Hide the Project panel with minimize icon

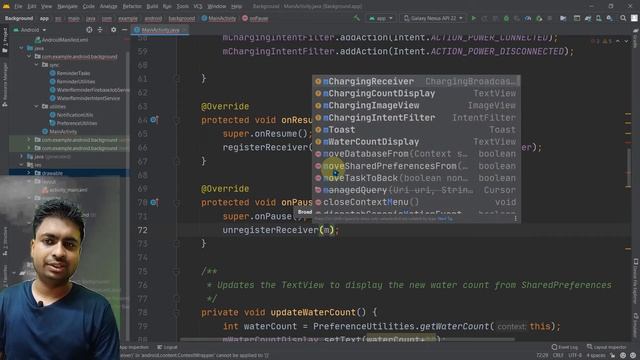pyautogui.click(x=124, y=30)
